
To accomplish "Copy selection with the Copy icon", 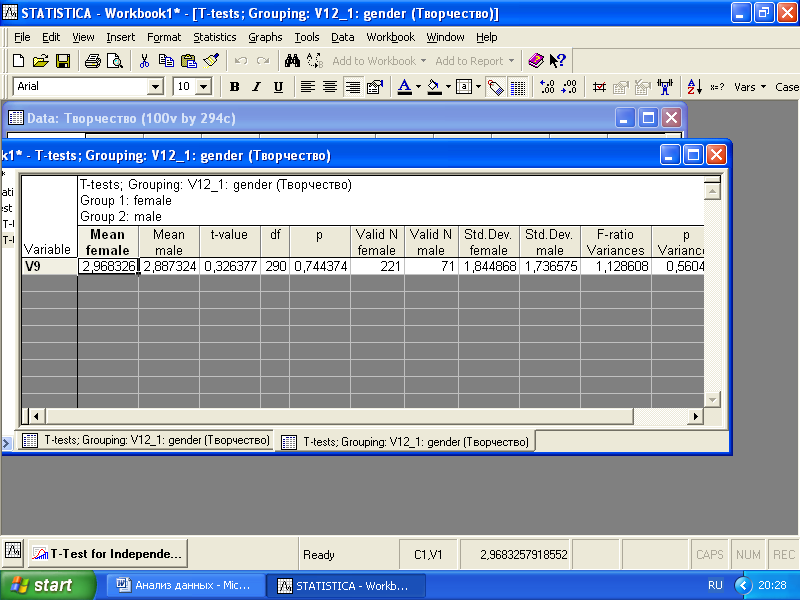I will pos(166,61).
